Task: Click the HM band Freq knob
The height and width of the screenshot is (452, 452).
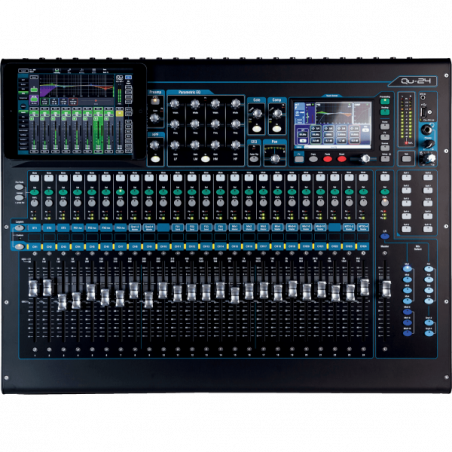Action: point(215,124)
